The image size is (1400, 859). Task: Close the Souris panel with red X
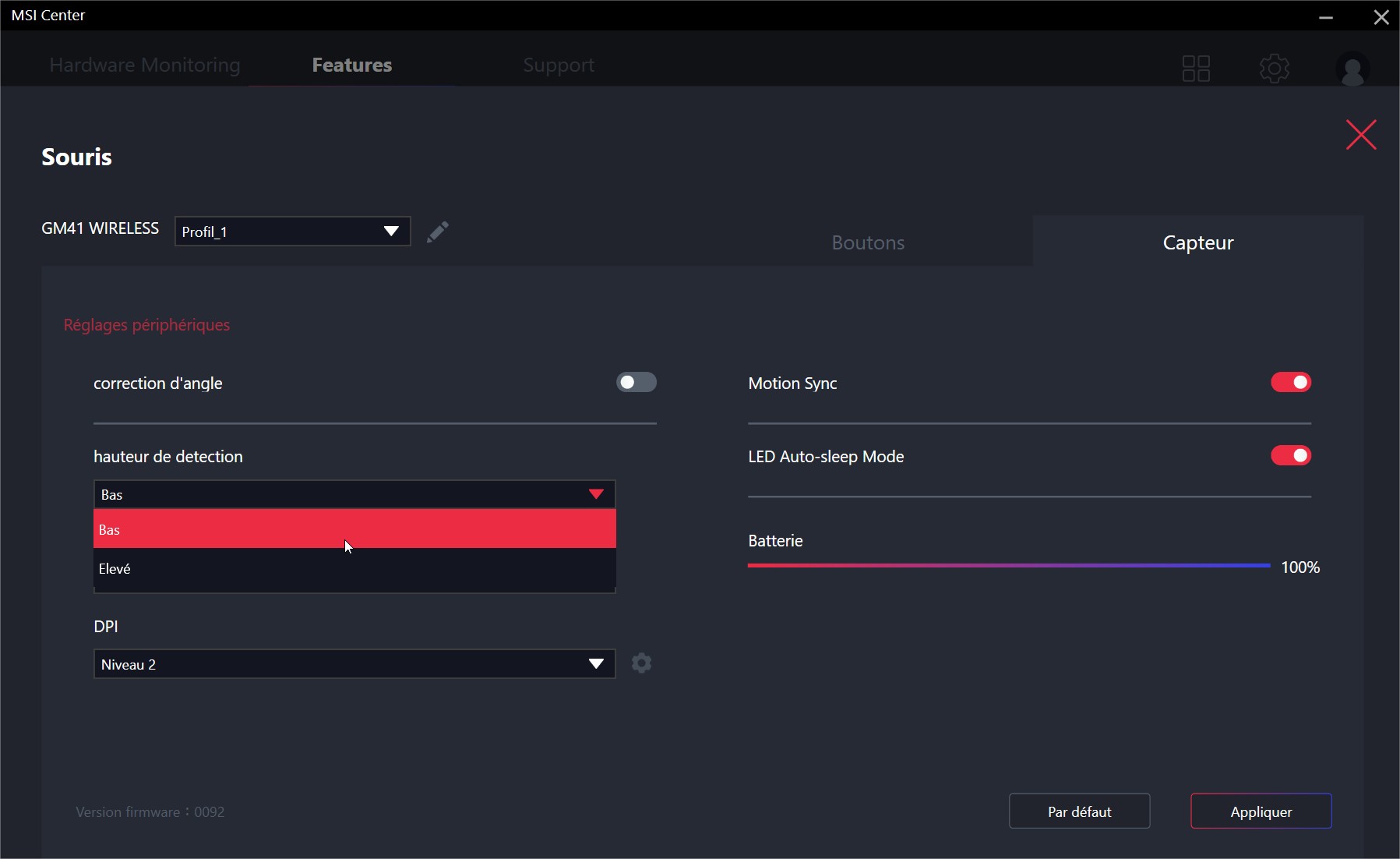click(x=1360, y=135)
